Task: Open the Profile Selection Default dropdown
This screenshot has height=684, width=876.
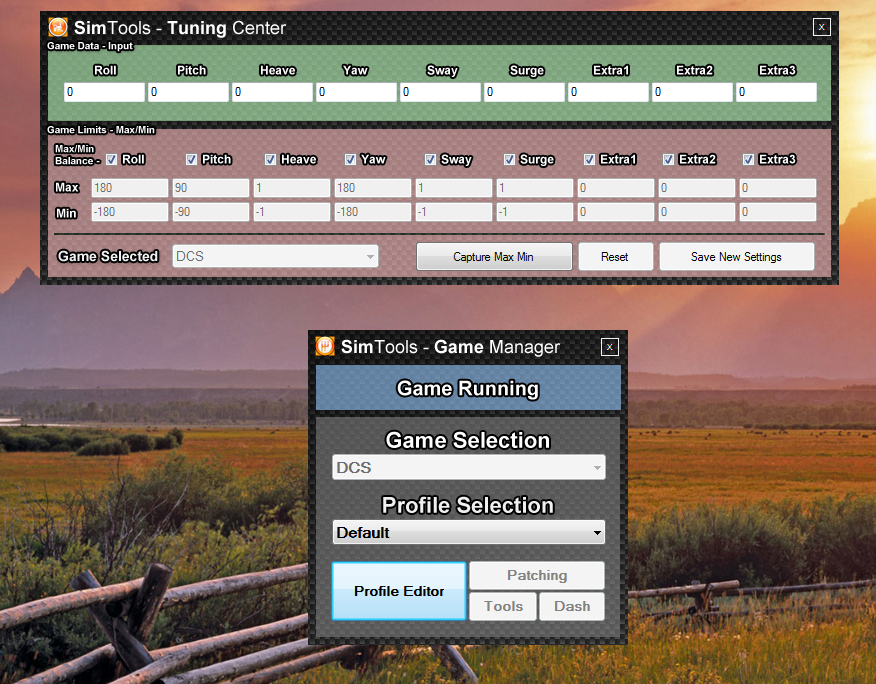Action: (x=469, y=533)
